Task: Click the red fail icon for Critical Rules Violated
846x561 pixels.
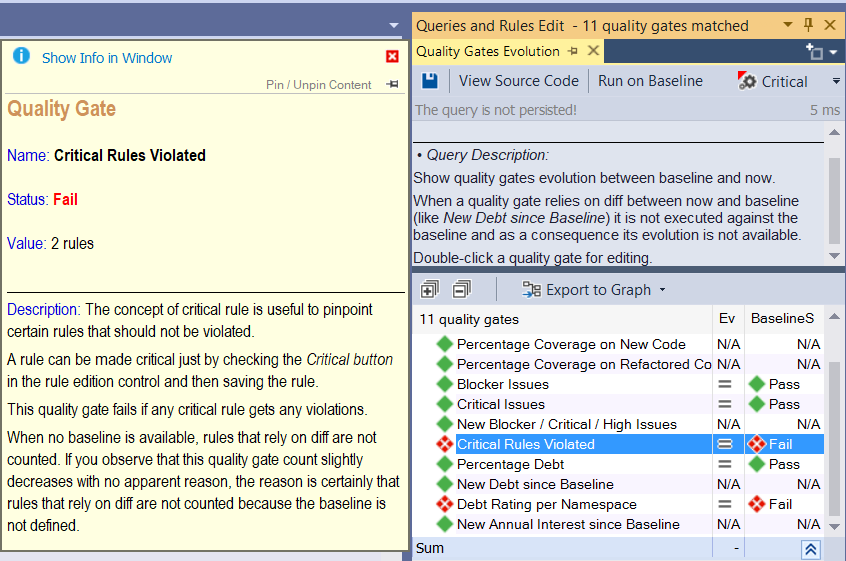Action: (x=445, y=444)
